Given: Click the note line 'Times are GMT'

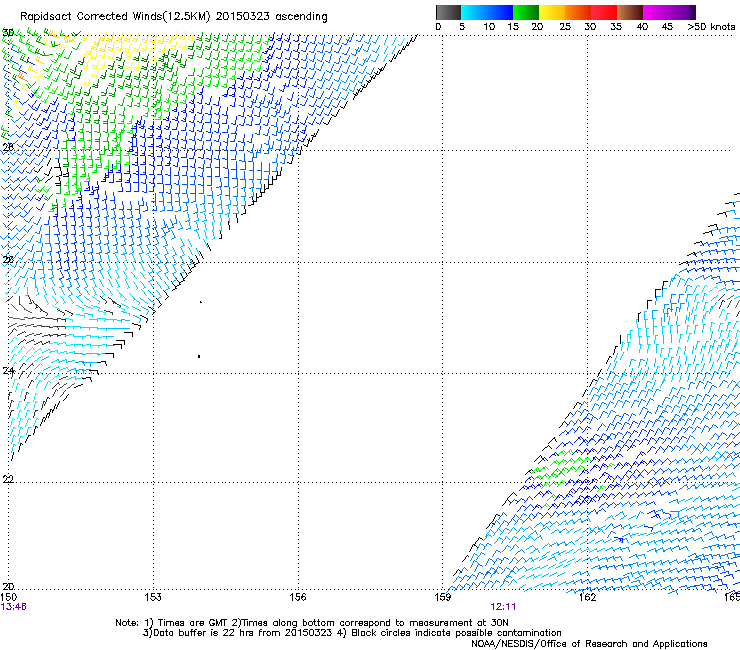Looking at the screenshot, I should (x=193, y=623).
